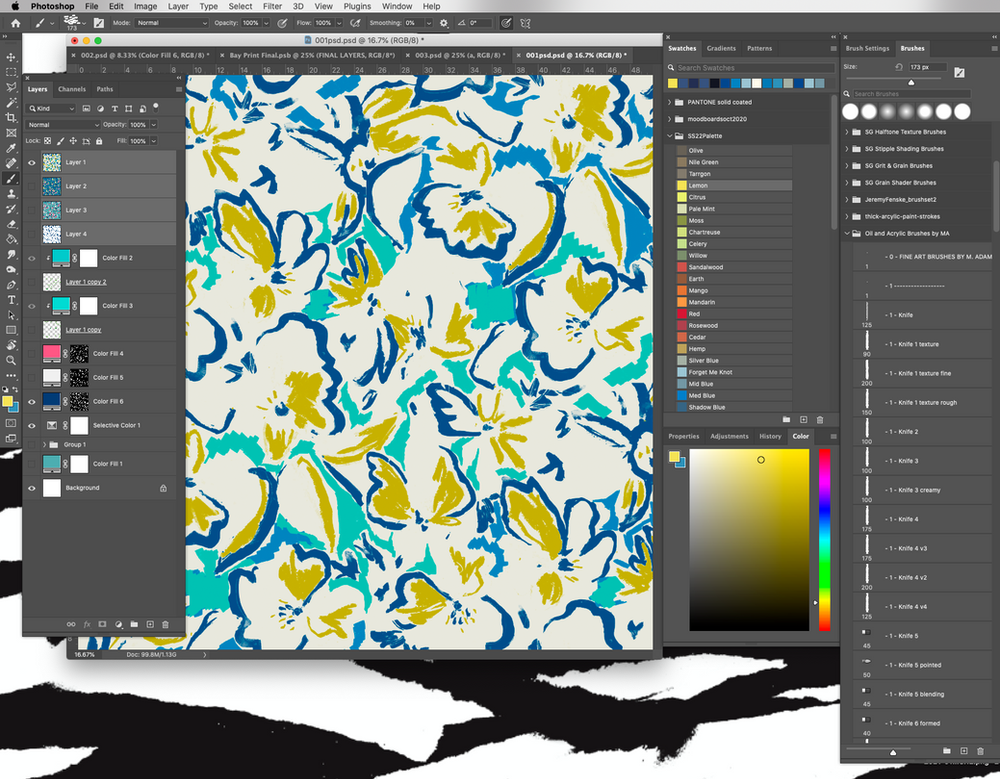1000x779 pixels.
Task: Open the layer blending mode dropdown
Action: point(61,125)
